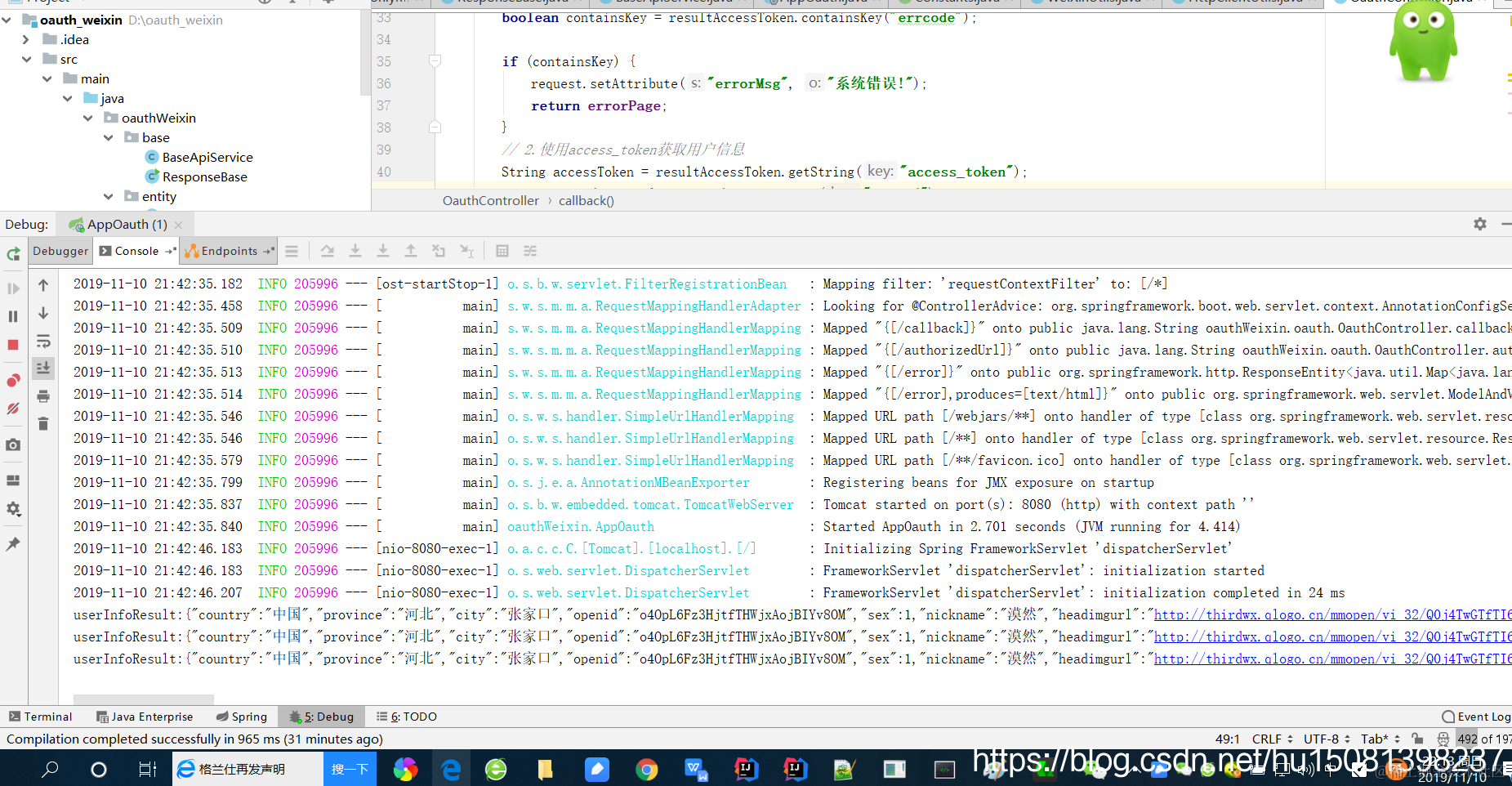The width and height of the screenshot is (1512, 786).
Task: Toggle soft-wrap in console
Action: click(43, 341)
